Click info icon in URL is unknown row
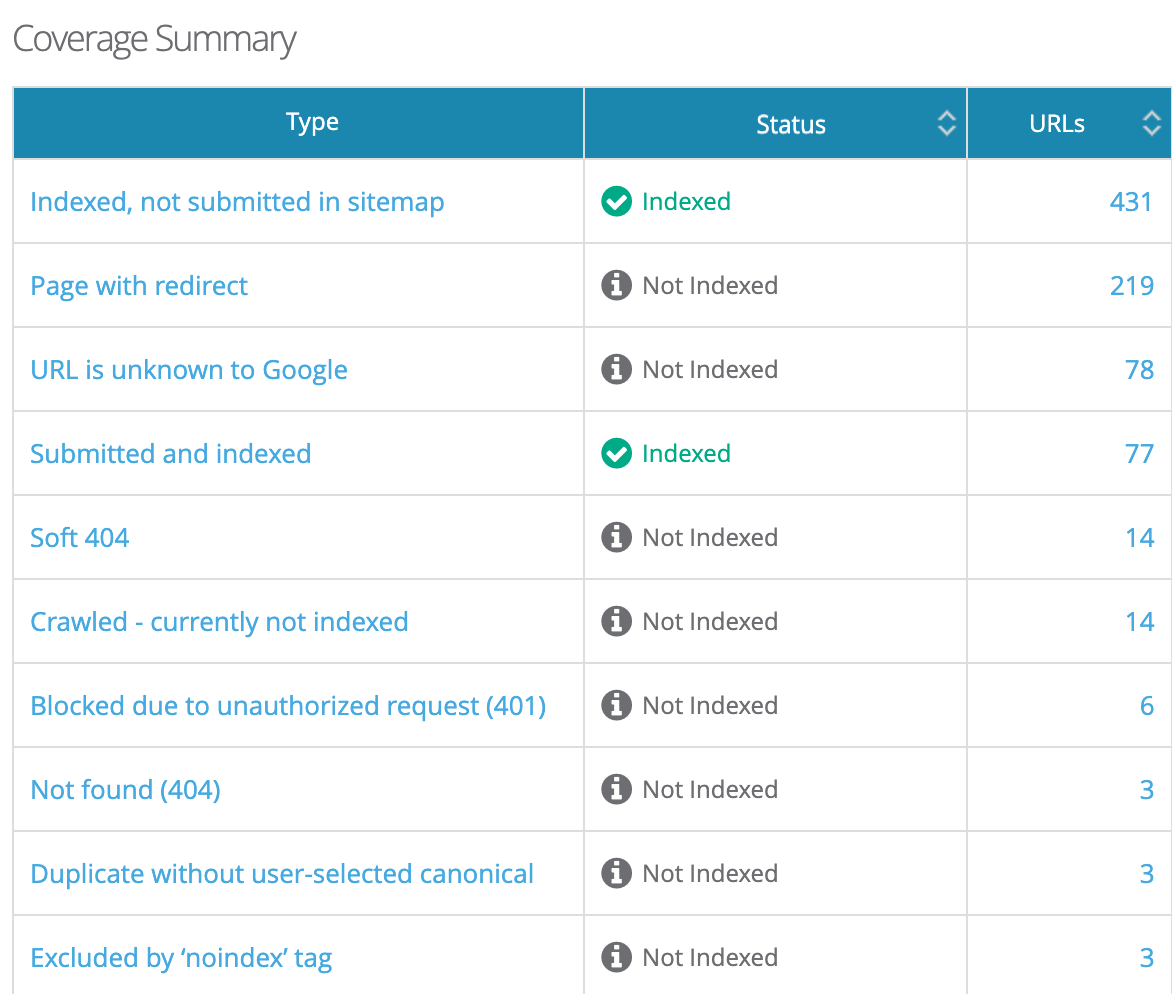This screenshot has width=1172, height=994. pos(616,370)
